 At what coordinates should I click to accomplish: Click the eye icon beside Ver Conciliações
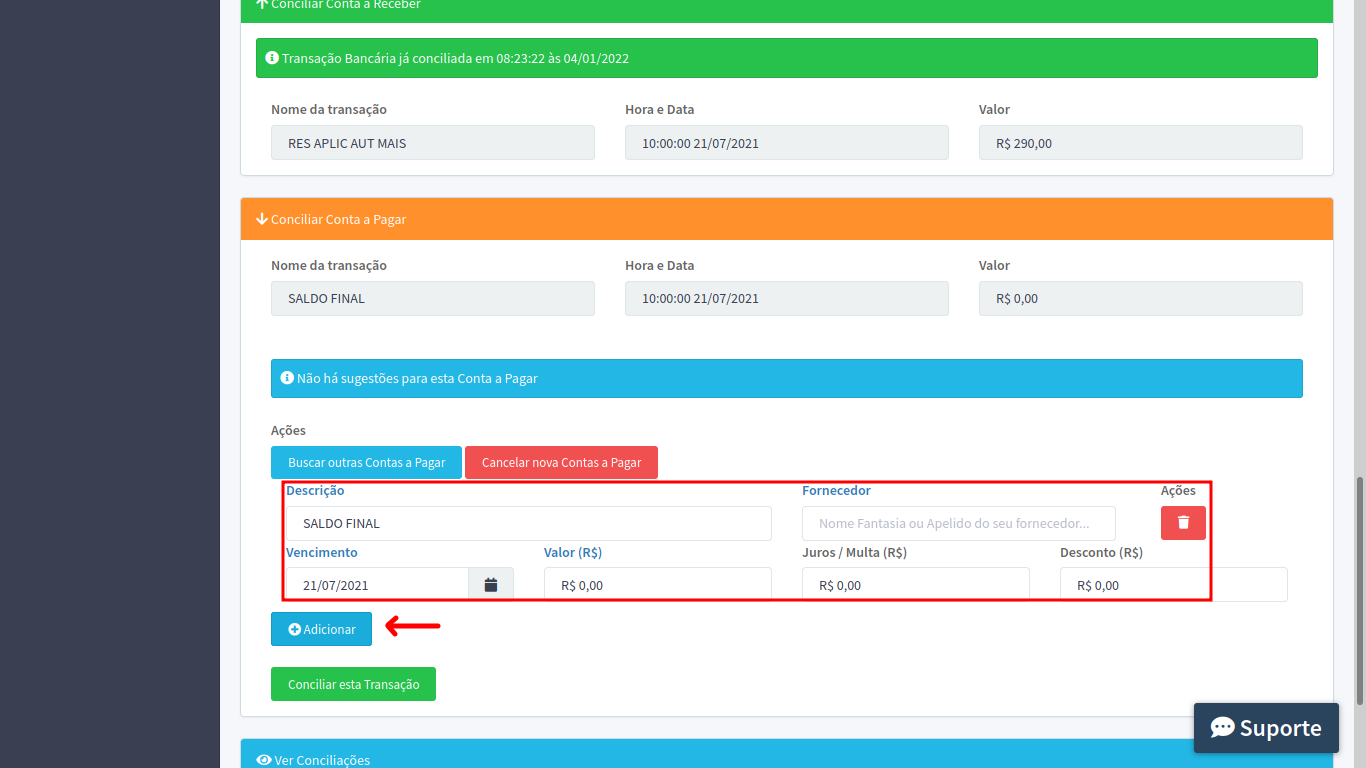pyautogui.click(x=264, y=760)
